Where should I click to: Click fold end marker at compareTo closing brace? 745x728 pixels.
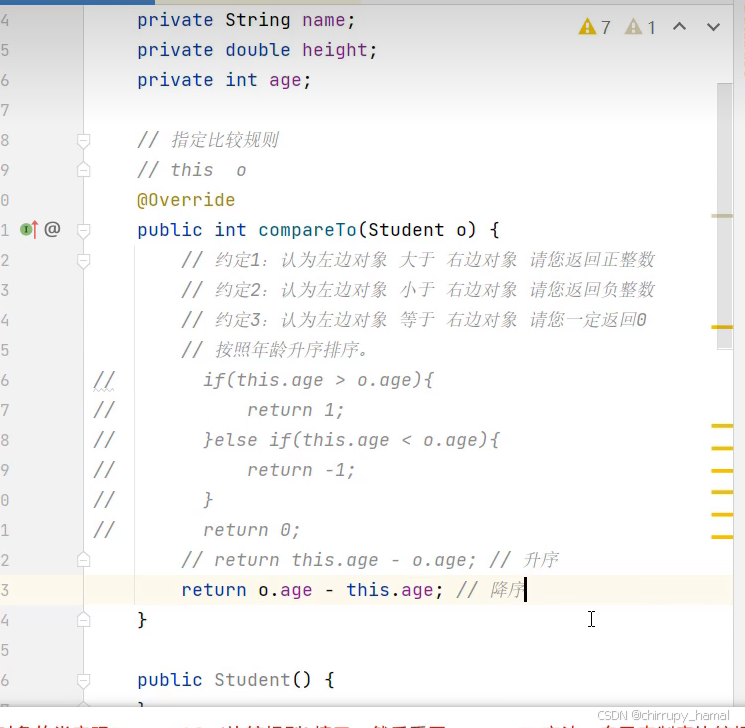point(84,620)
